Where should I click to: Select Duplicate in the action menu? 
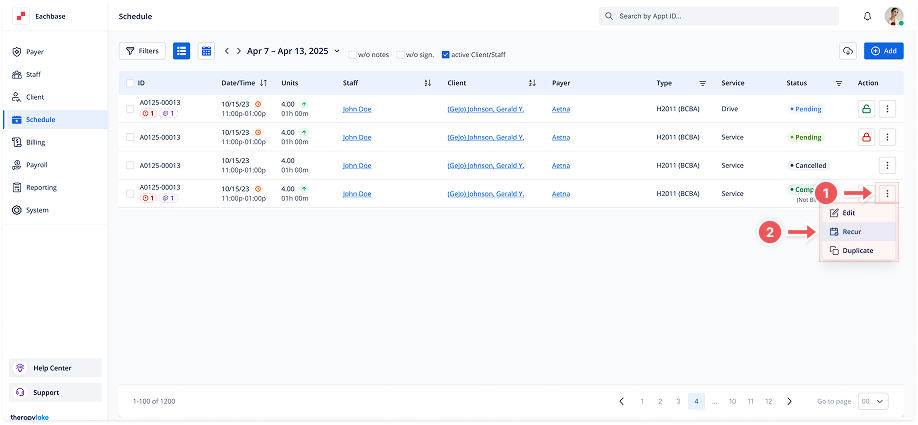click(x=857, y=250)
